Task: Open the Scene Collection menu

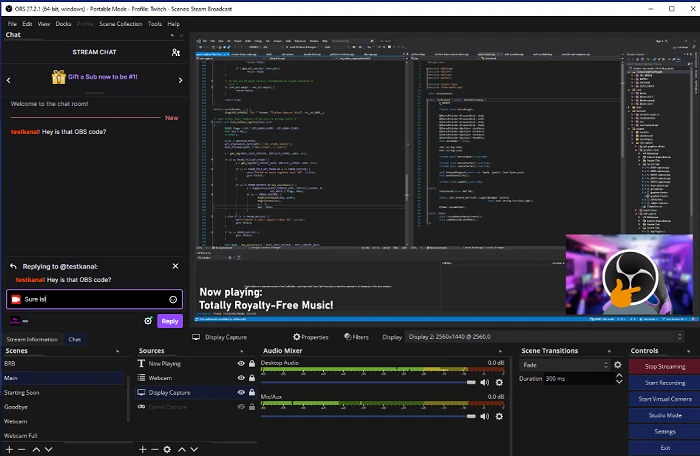Action: [121, 24]
